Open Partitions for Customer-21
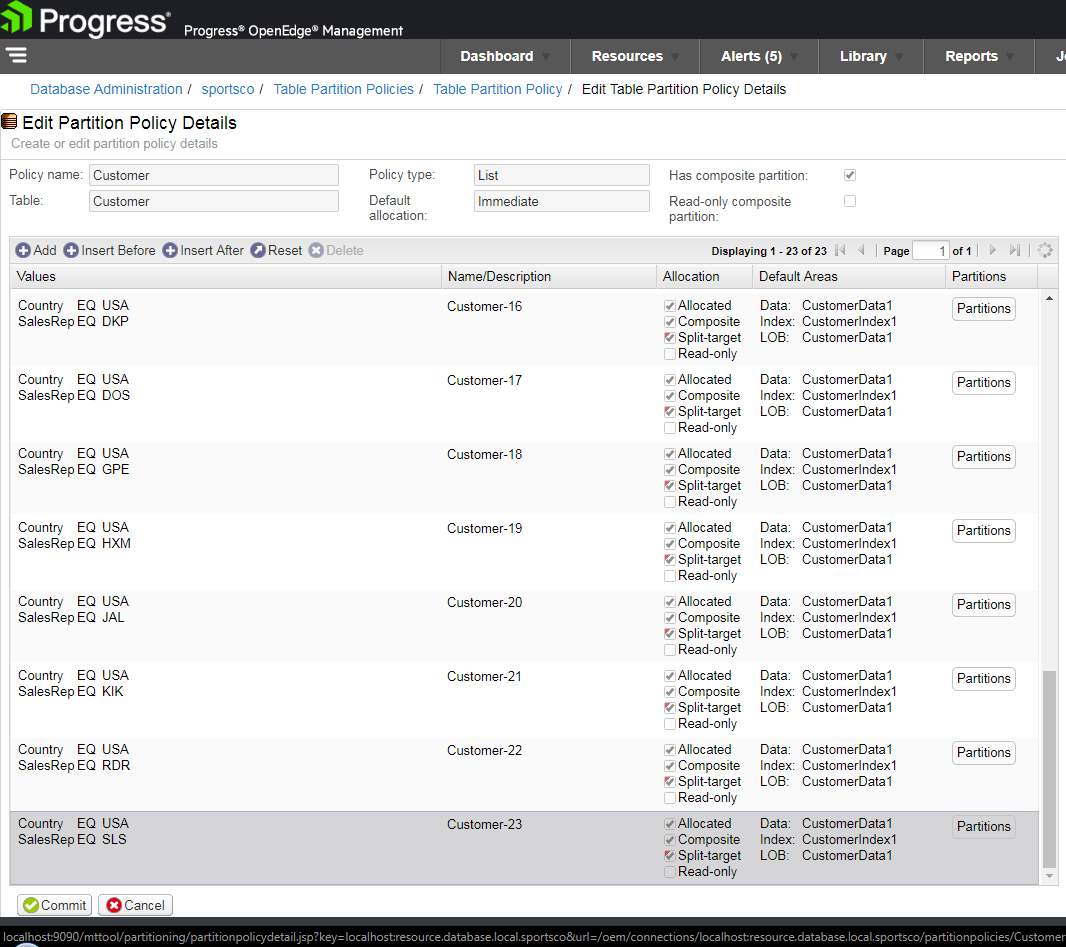 tap(984, 679)
